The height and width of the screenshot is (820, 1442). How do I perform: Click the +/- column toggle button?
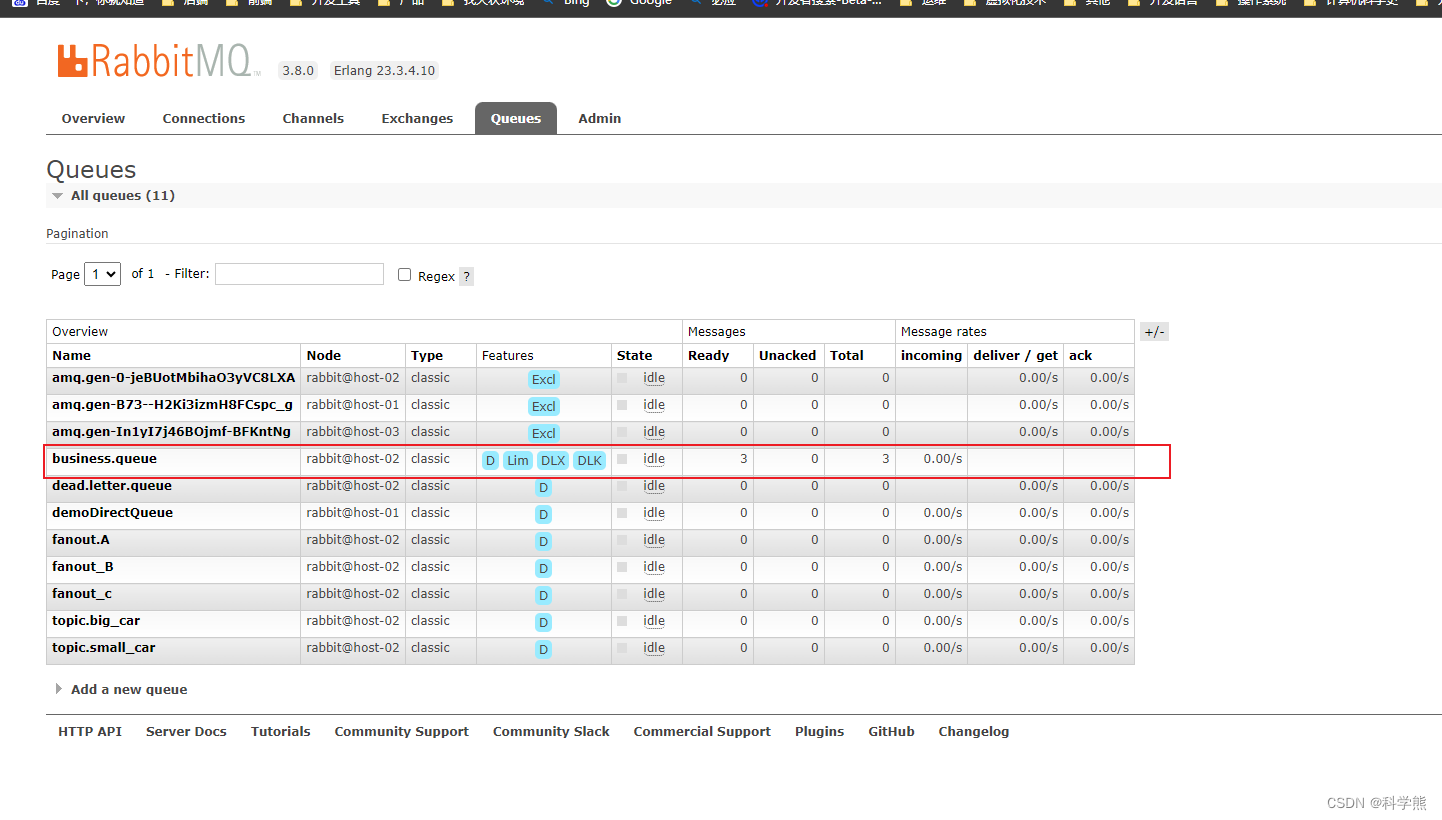(1154, 332)
